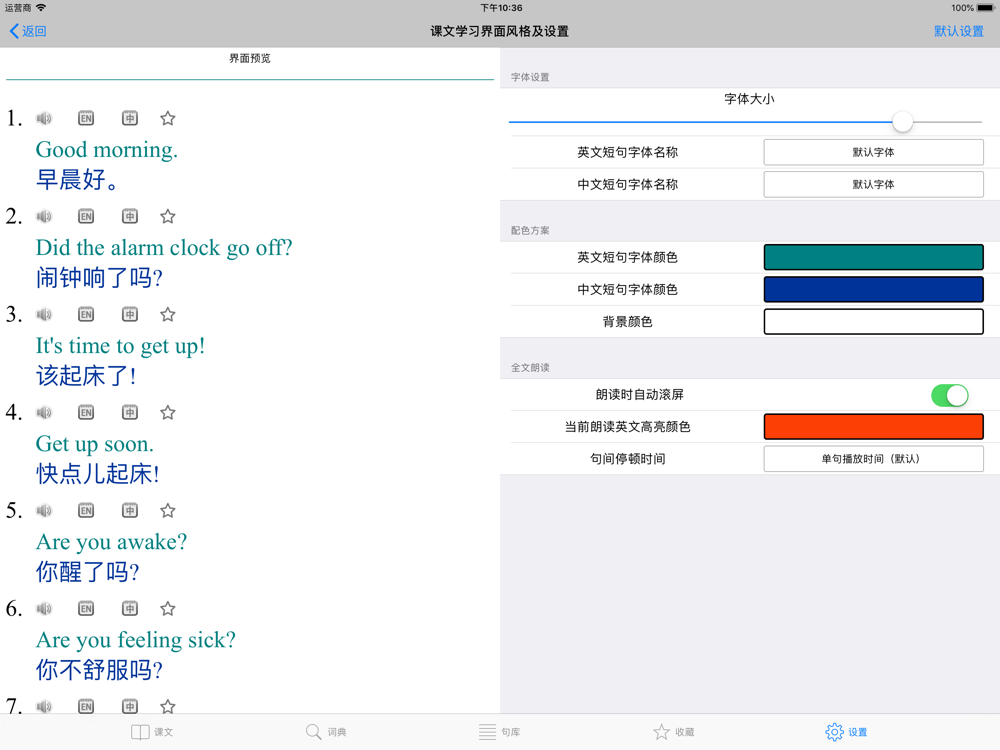Toggle EN icon for sentence 3
The height and width of the screenshot is (750, 1000).
[86, 314]
